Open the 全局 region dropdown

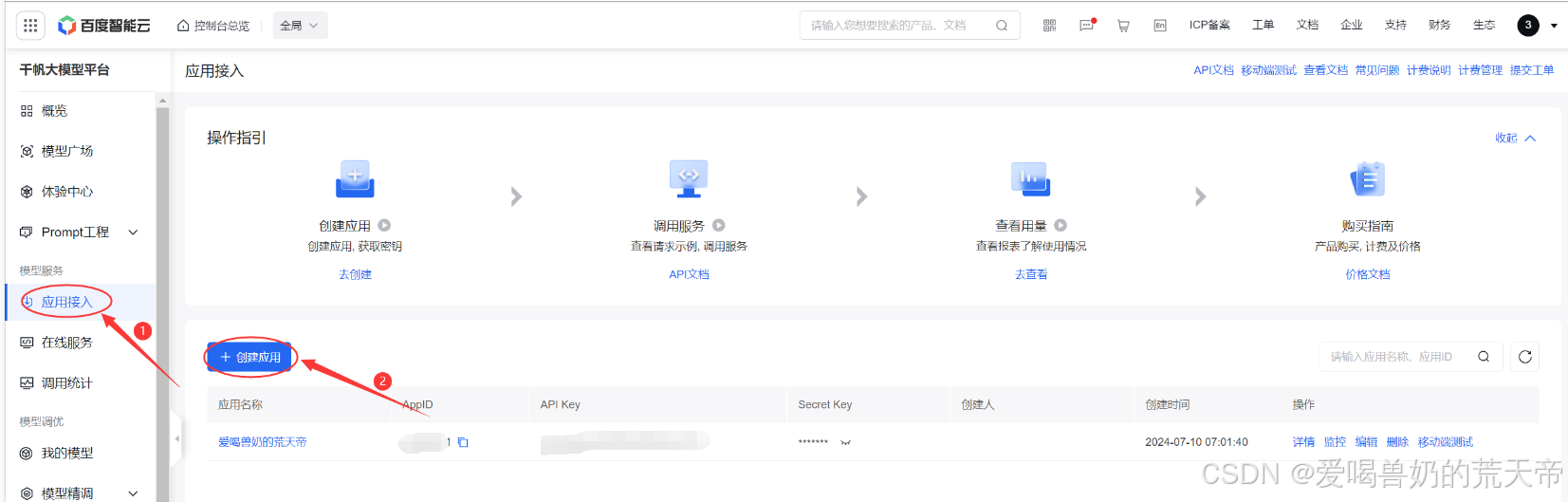point(300,26)
